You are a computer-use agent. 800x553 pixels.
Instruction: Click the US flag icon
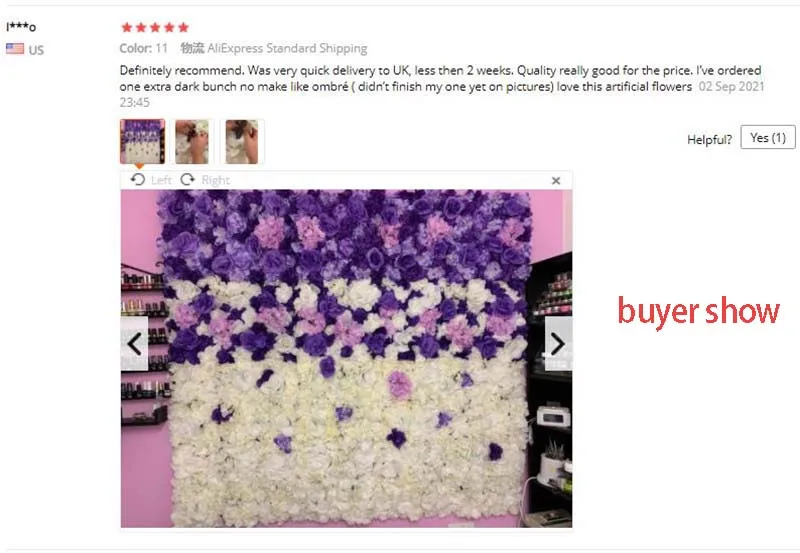tap(15, 48)
